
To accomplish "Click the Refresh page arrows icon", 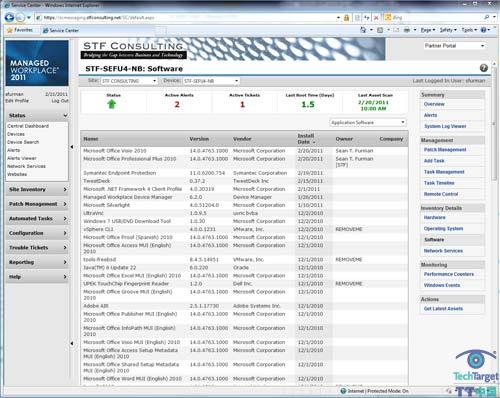I will (x=366, y=18).
